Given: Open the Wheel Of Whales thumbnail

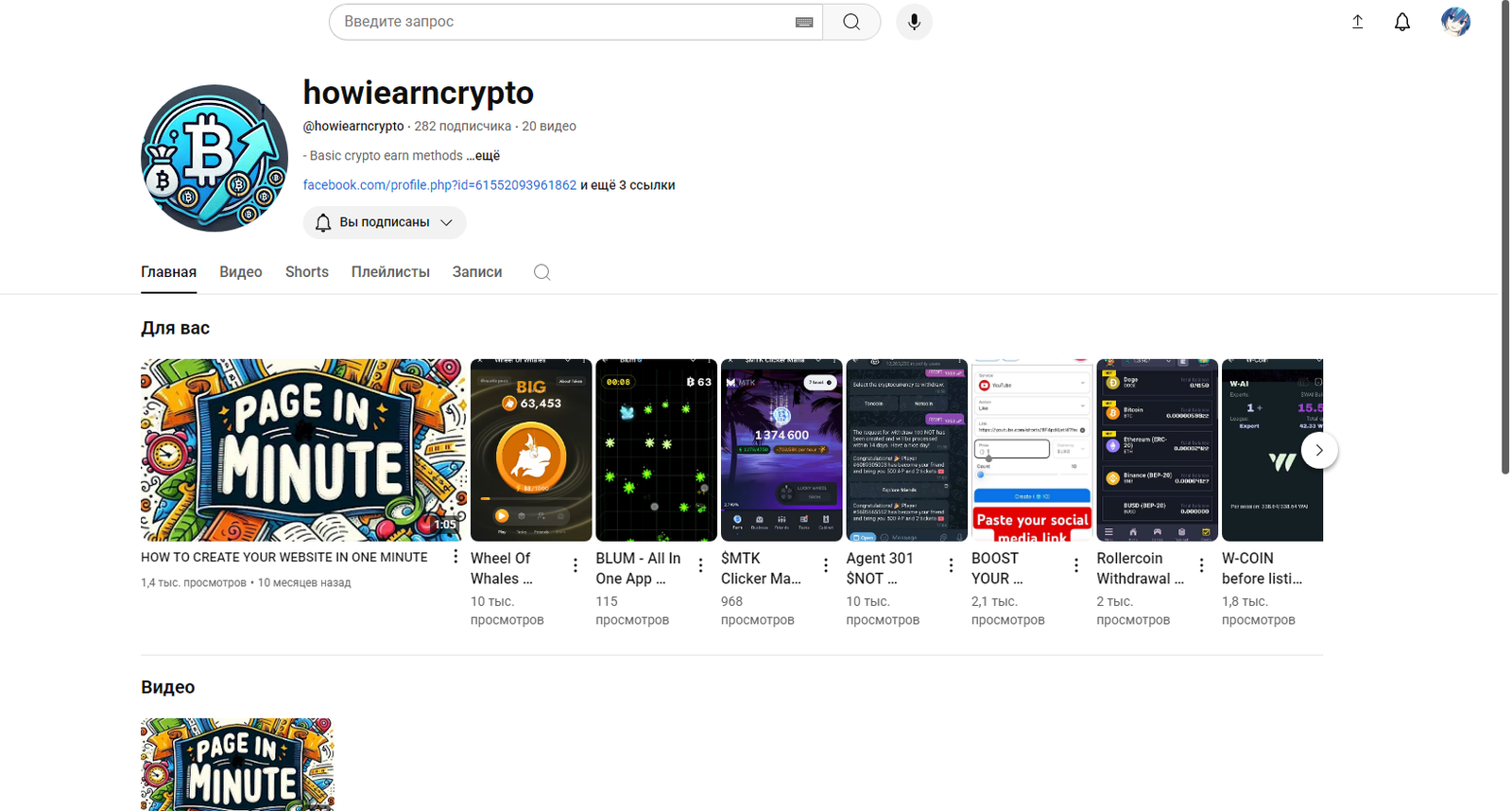Looking at the screenshot, I should pos(531,450).
